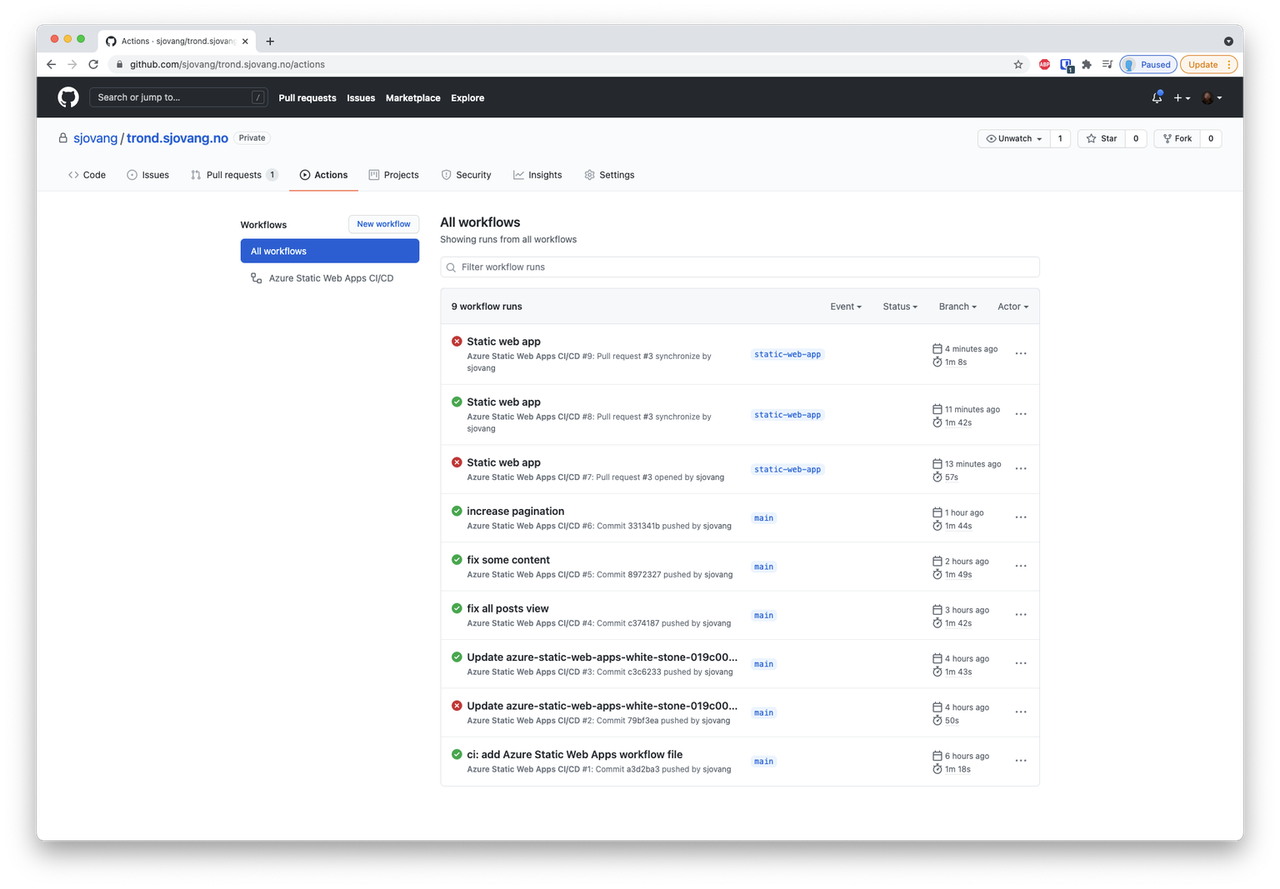This screenshot has width=1280, height=889.
Task: Open the Branch filter dropdown
Action: 957,306
